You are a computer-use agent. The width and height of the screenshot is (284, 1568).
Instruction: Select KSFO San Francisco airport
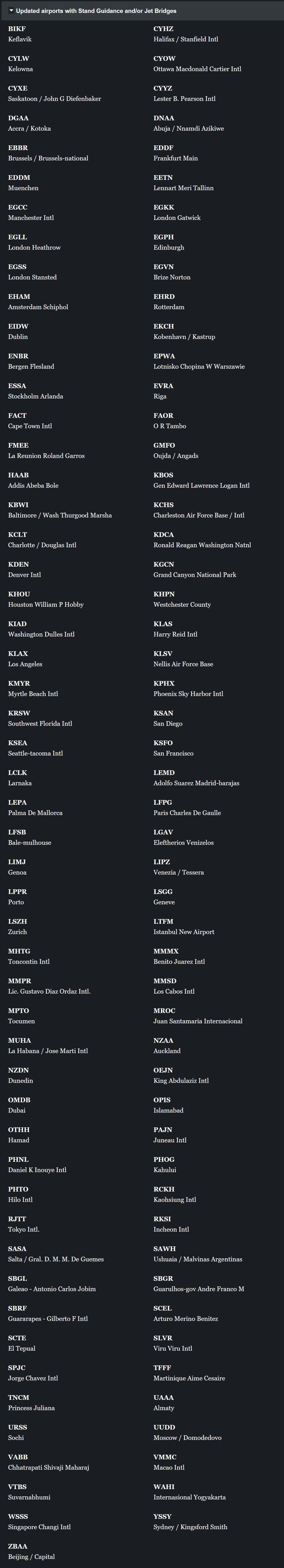tap(173, 748)
